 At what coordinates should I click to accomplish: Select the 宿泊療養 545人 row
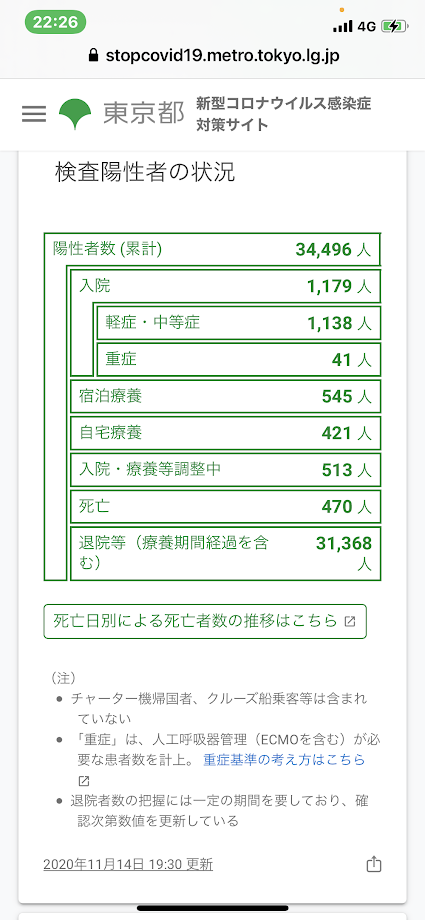pos(226,396)
